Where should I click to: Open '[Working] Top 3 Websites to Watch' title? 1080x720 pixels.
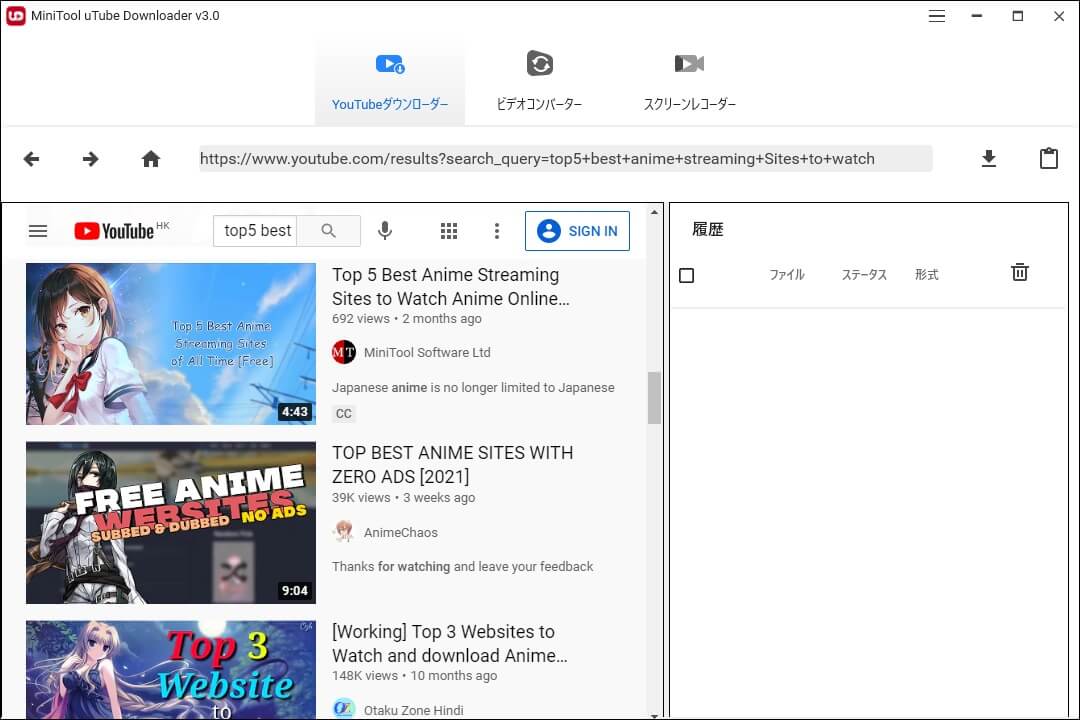[450, 644]
